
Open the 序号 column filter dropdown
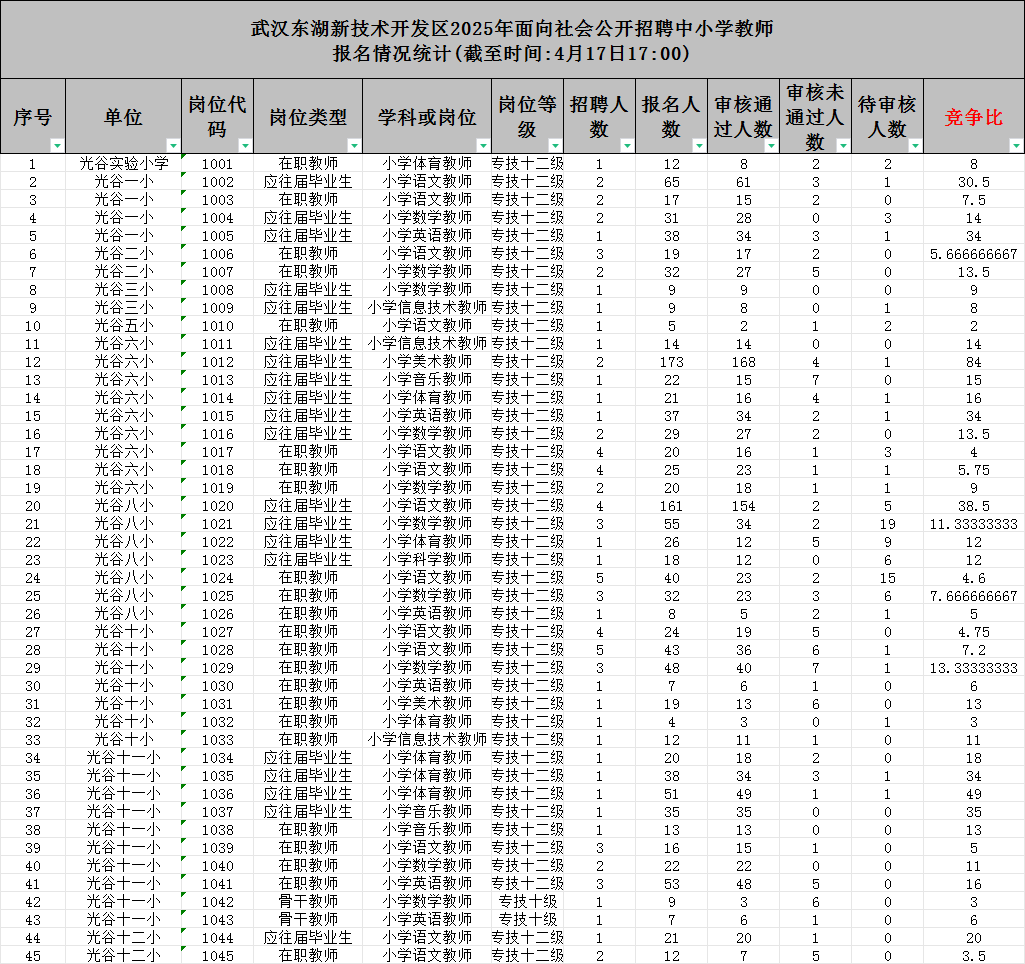(x=58, y=145)
